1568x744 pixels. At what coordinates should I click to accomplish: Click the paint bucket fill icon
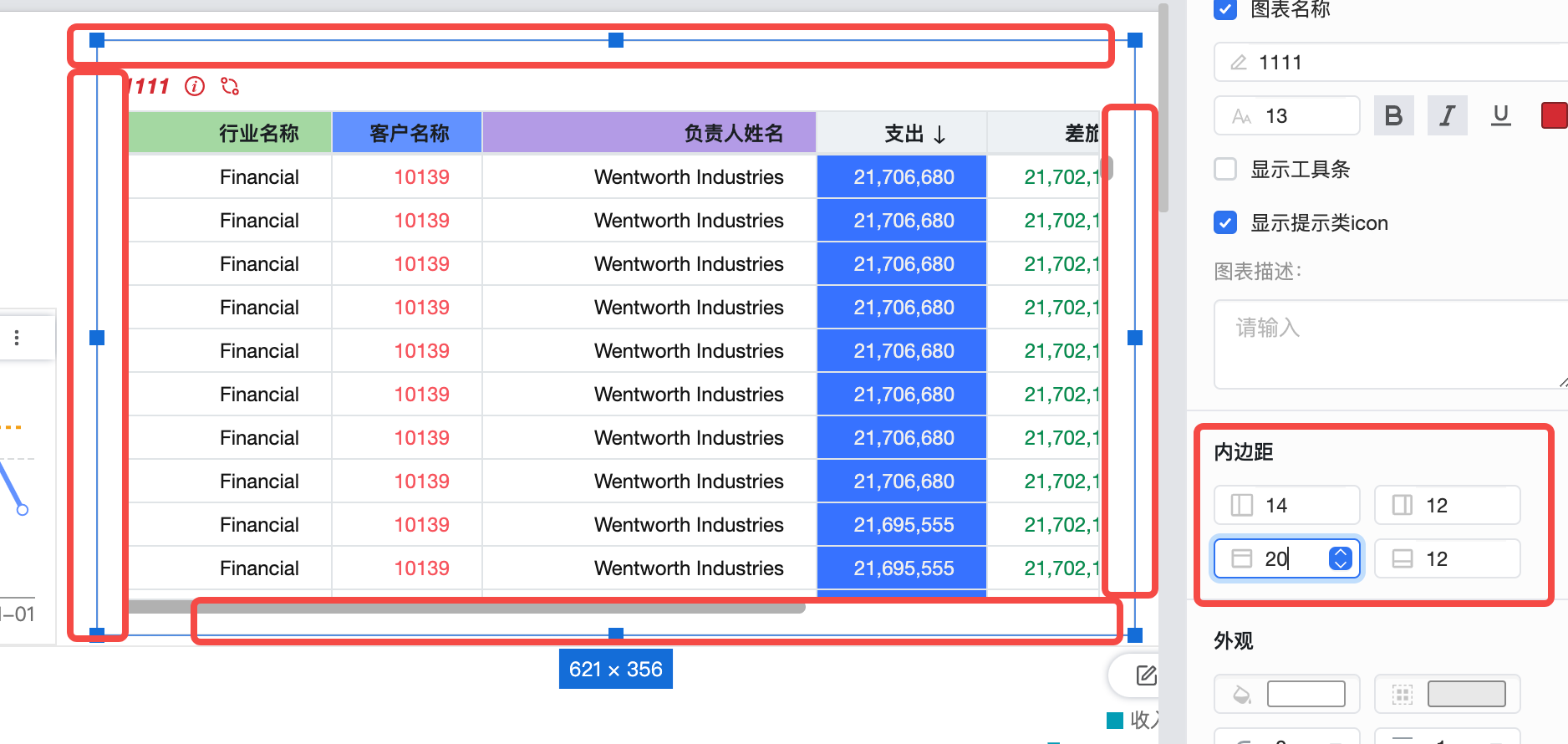point(1242,695)
